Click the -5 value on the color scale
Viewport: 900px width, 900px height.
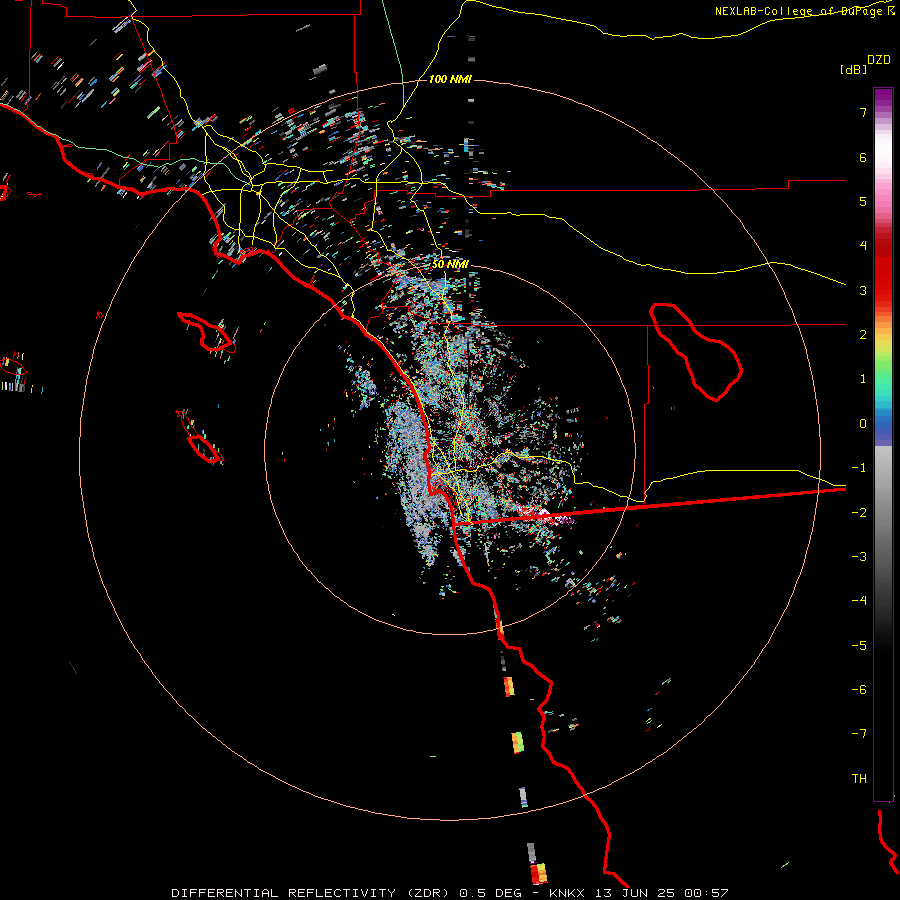(x=859, y=646)
